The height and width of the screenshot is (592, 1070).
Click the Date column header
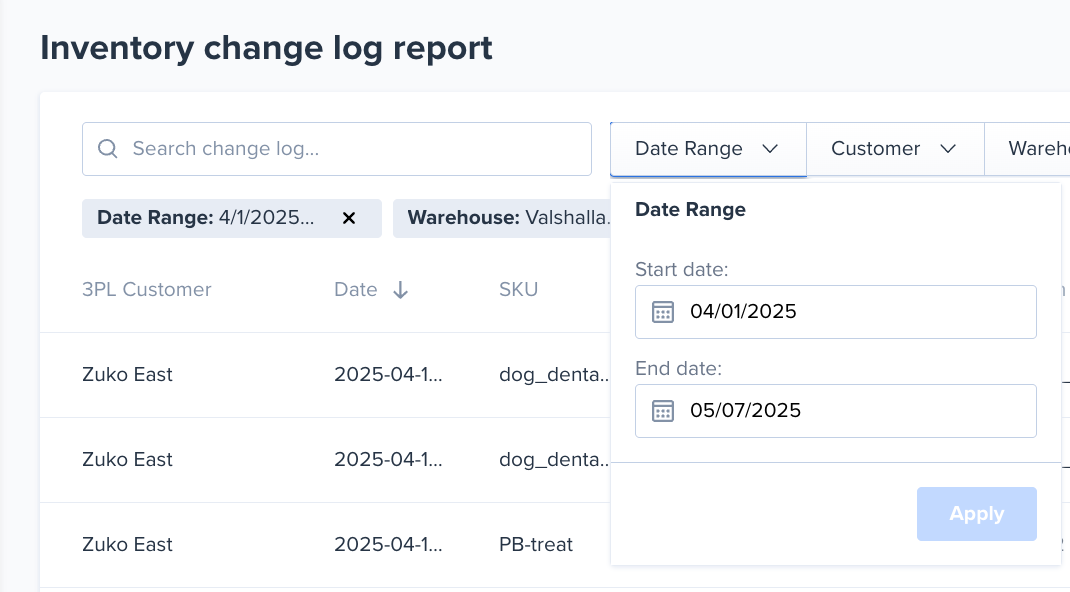tap(356, 290)
